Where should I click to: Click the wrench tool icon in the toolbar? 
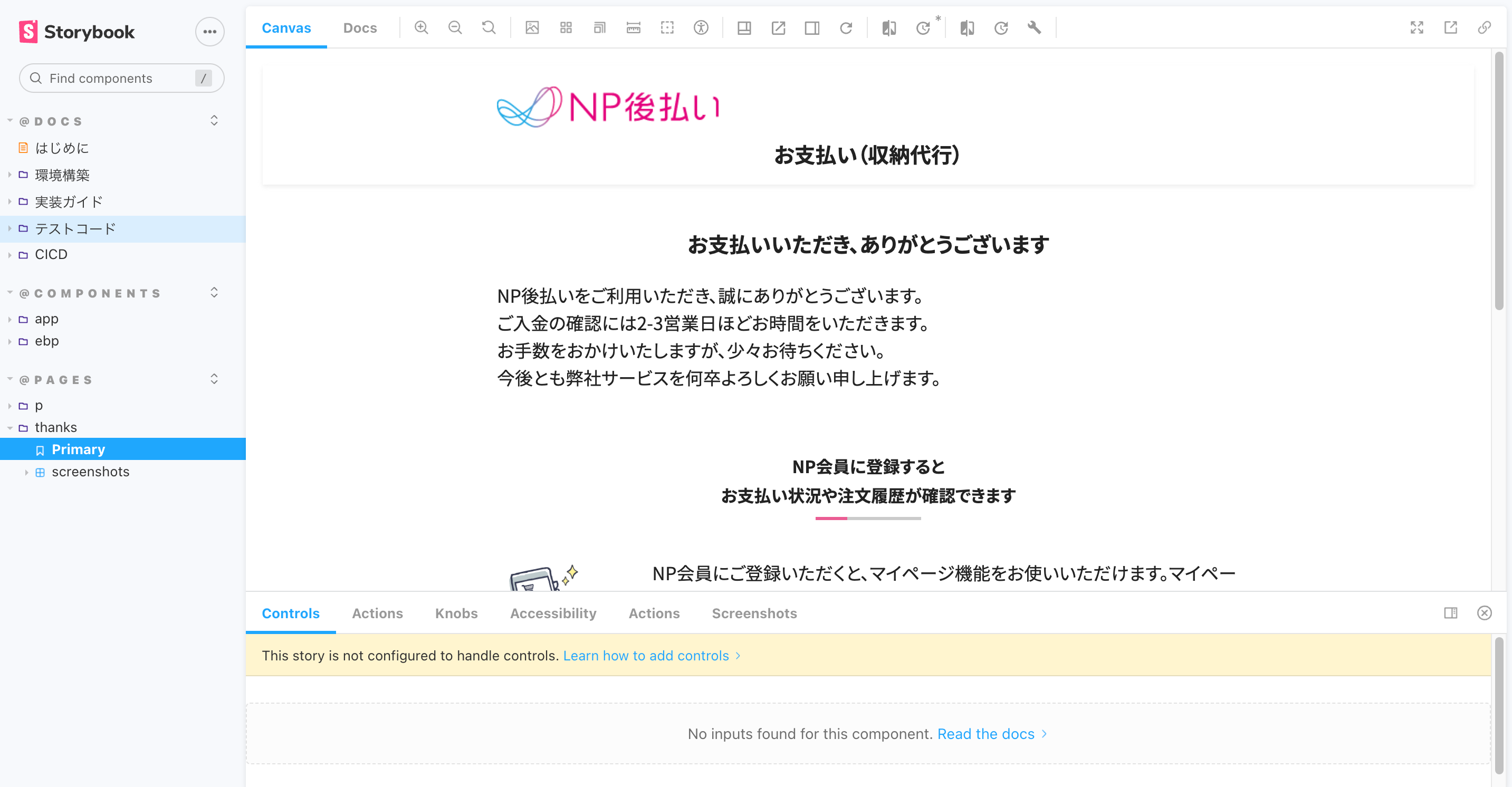[1034, 27]
